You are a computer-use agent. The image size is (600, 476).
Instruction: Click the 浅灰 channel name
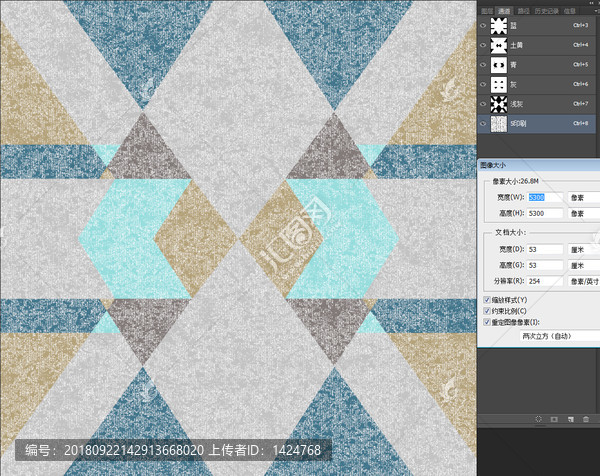coord(516,104)
